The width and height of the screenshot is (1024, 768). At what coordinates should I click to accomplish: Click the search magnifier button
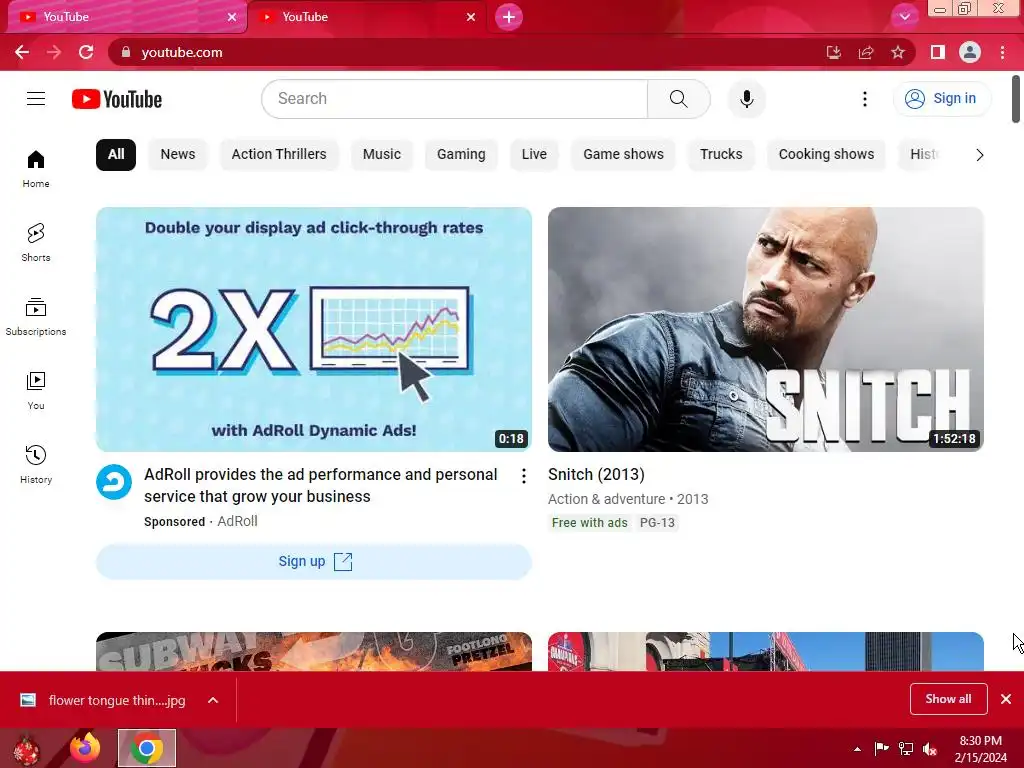pyautogui.click(x=679, y=99)
